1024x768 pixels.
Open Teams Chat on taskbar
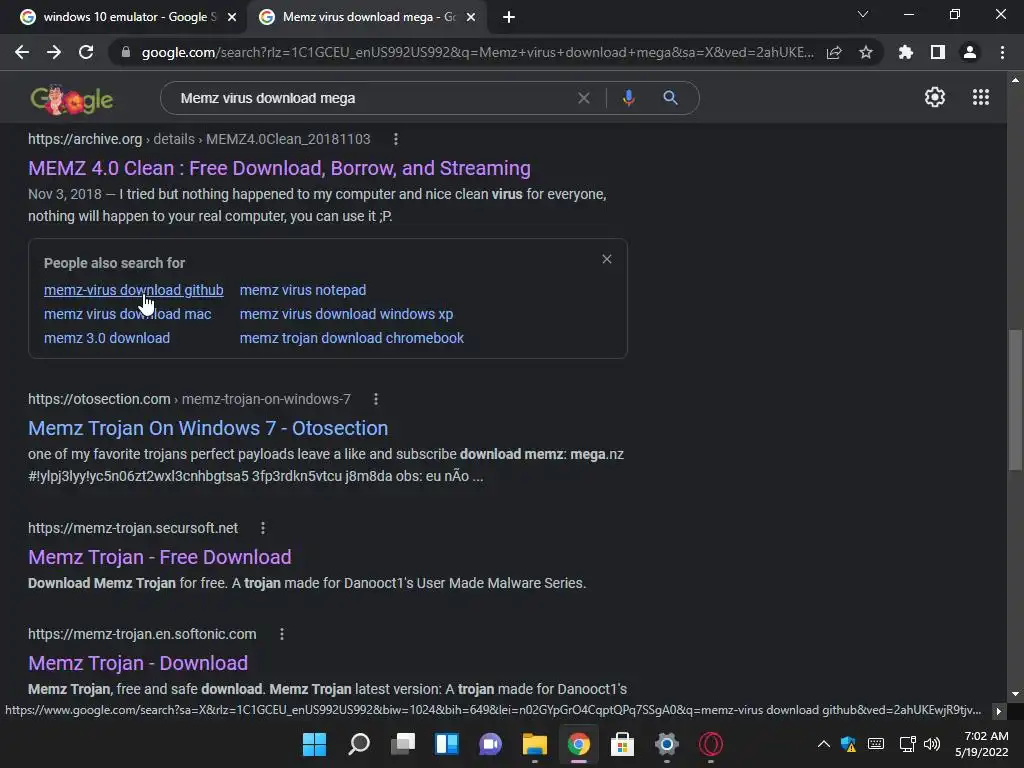[490, 744]
